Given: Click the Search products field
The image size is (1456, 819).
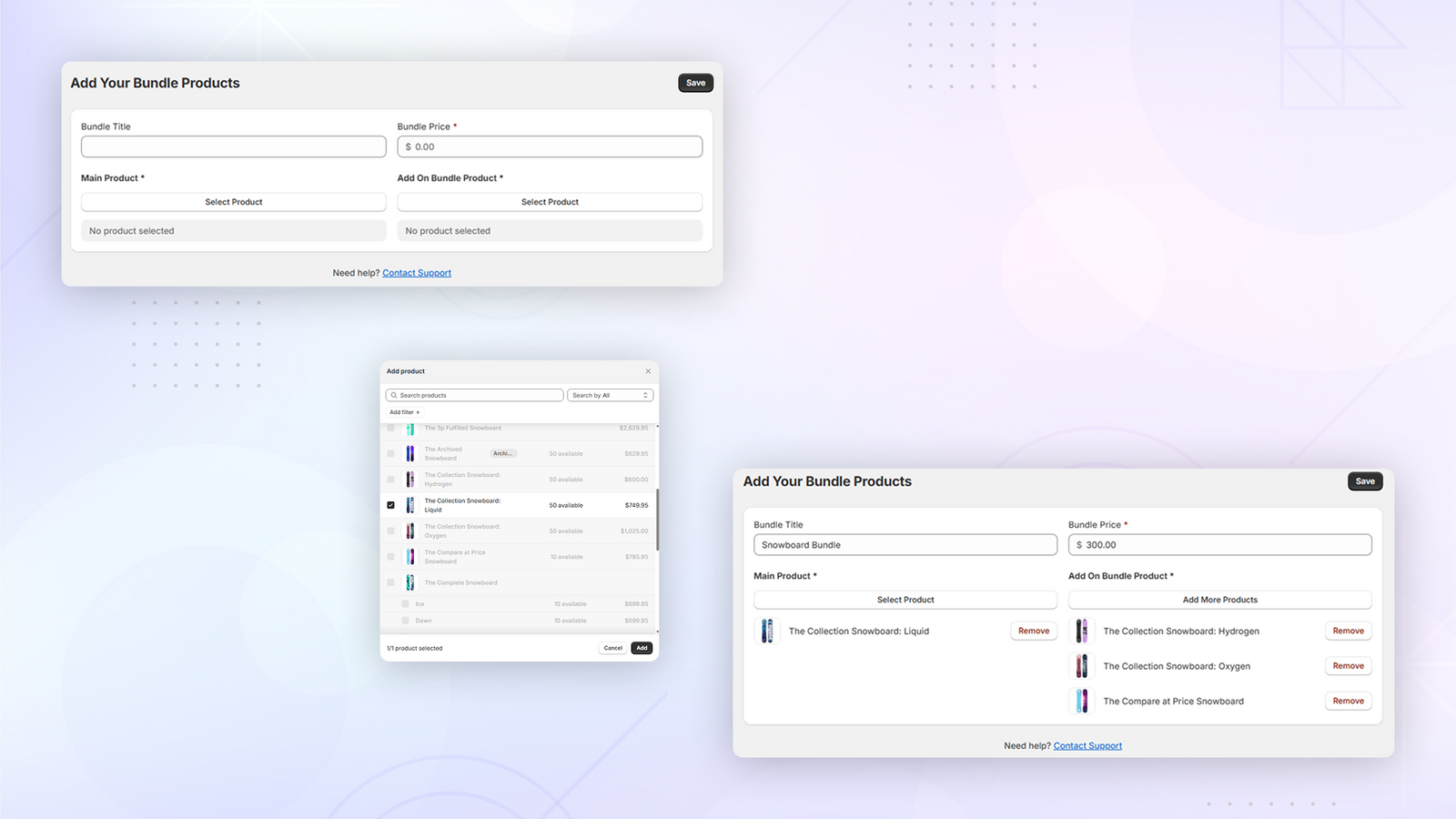Looking at the screenshot, I should 474,395.
